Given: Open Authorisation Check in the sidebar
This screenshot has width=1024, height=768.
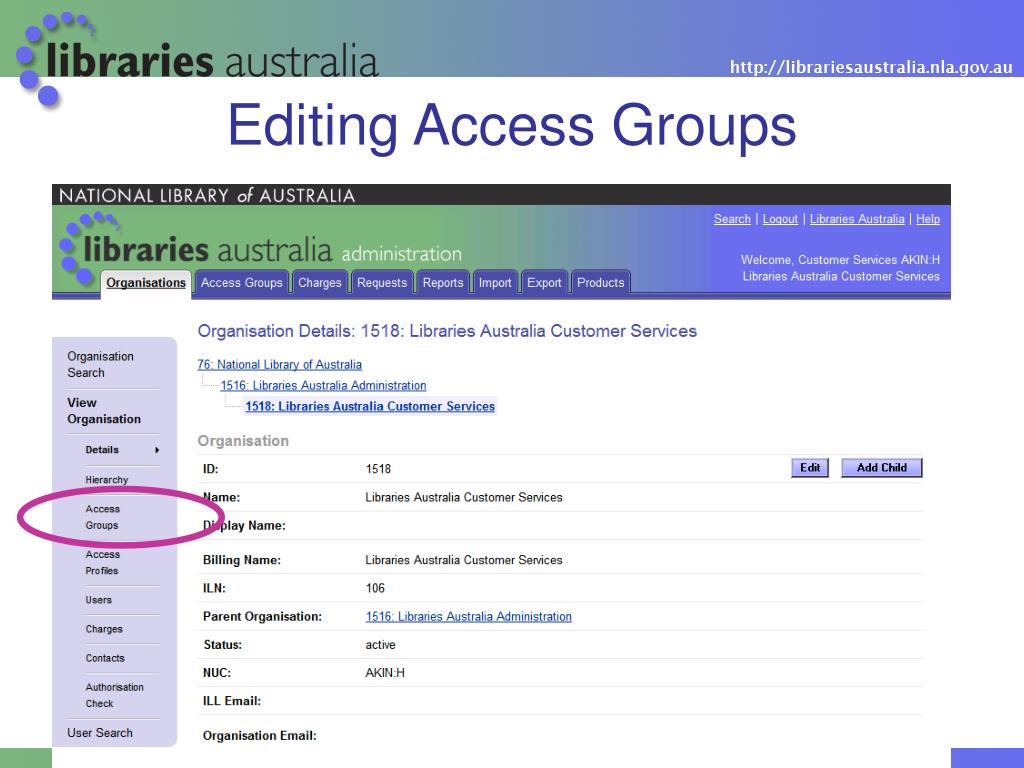Looking at the screenshot, I should click(x=114, y=695).
